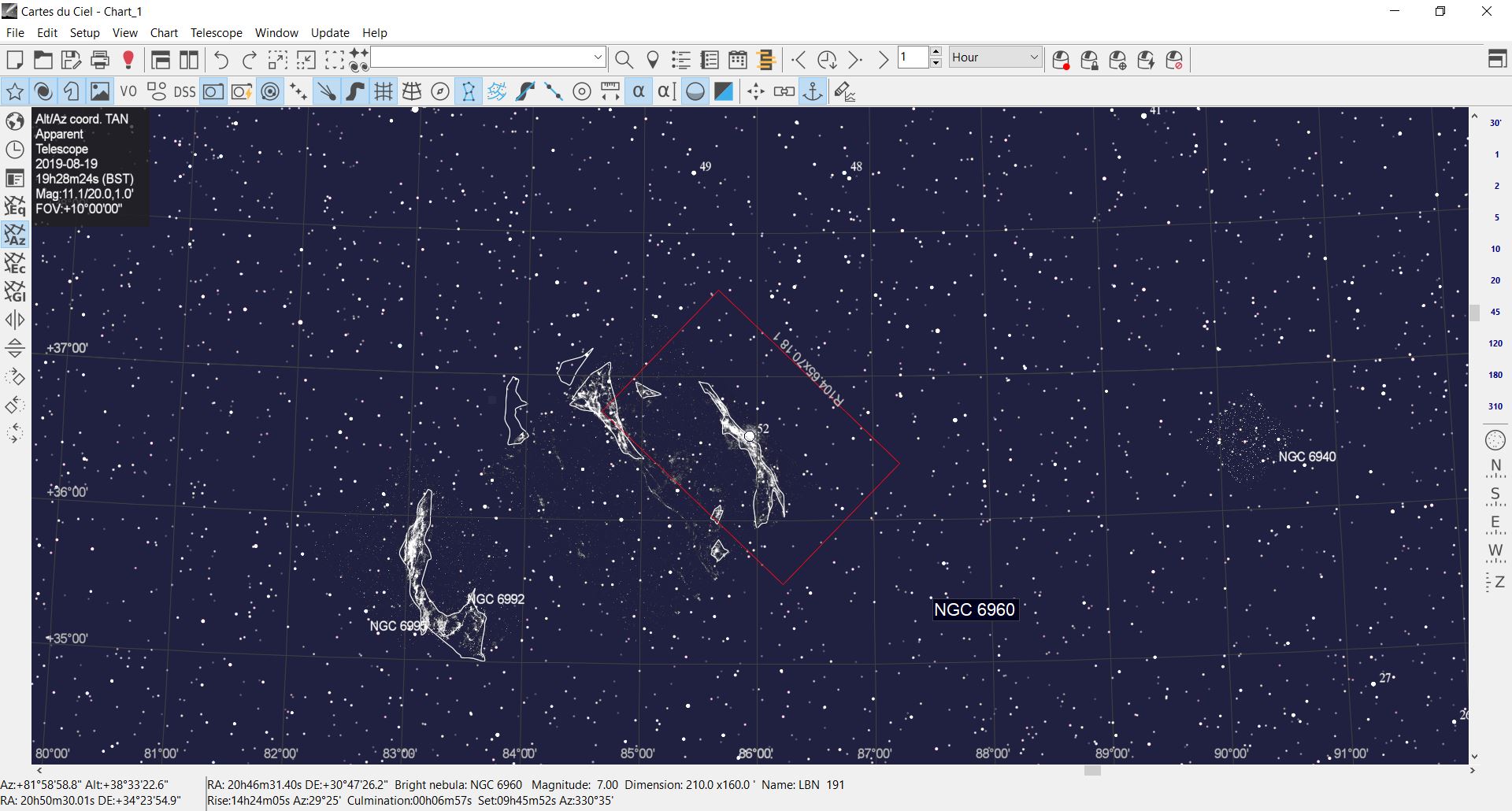Open the Telescope menu

pos(217,32)
